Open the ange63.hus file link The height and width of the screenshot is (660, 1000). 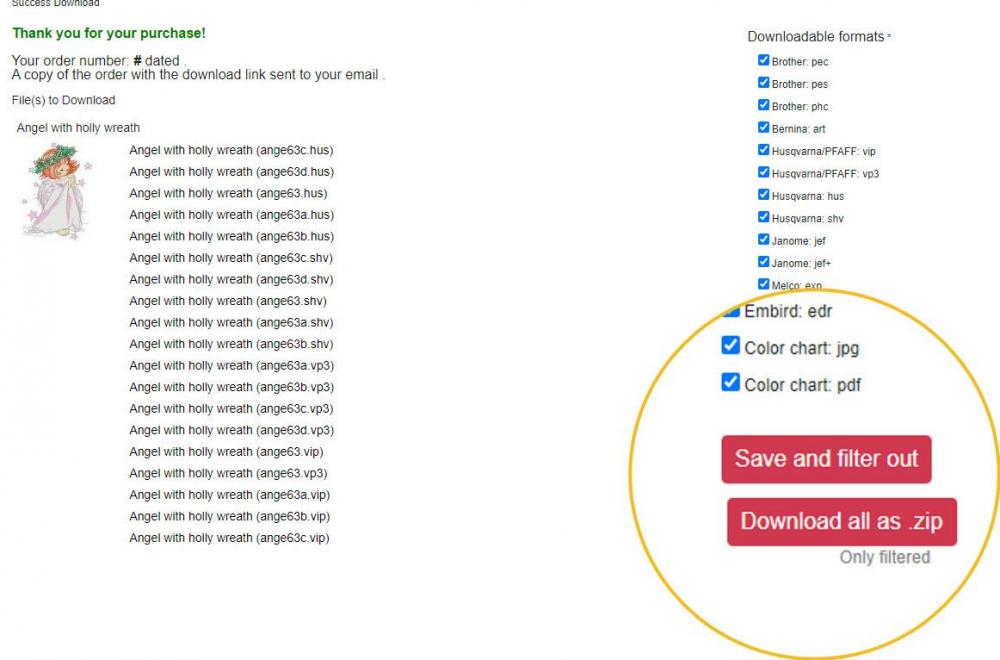click(228, 193)
